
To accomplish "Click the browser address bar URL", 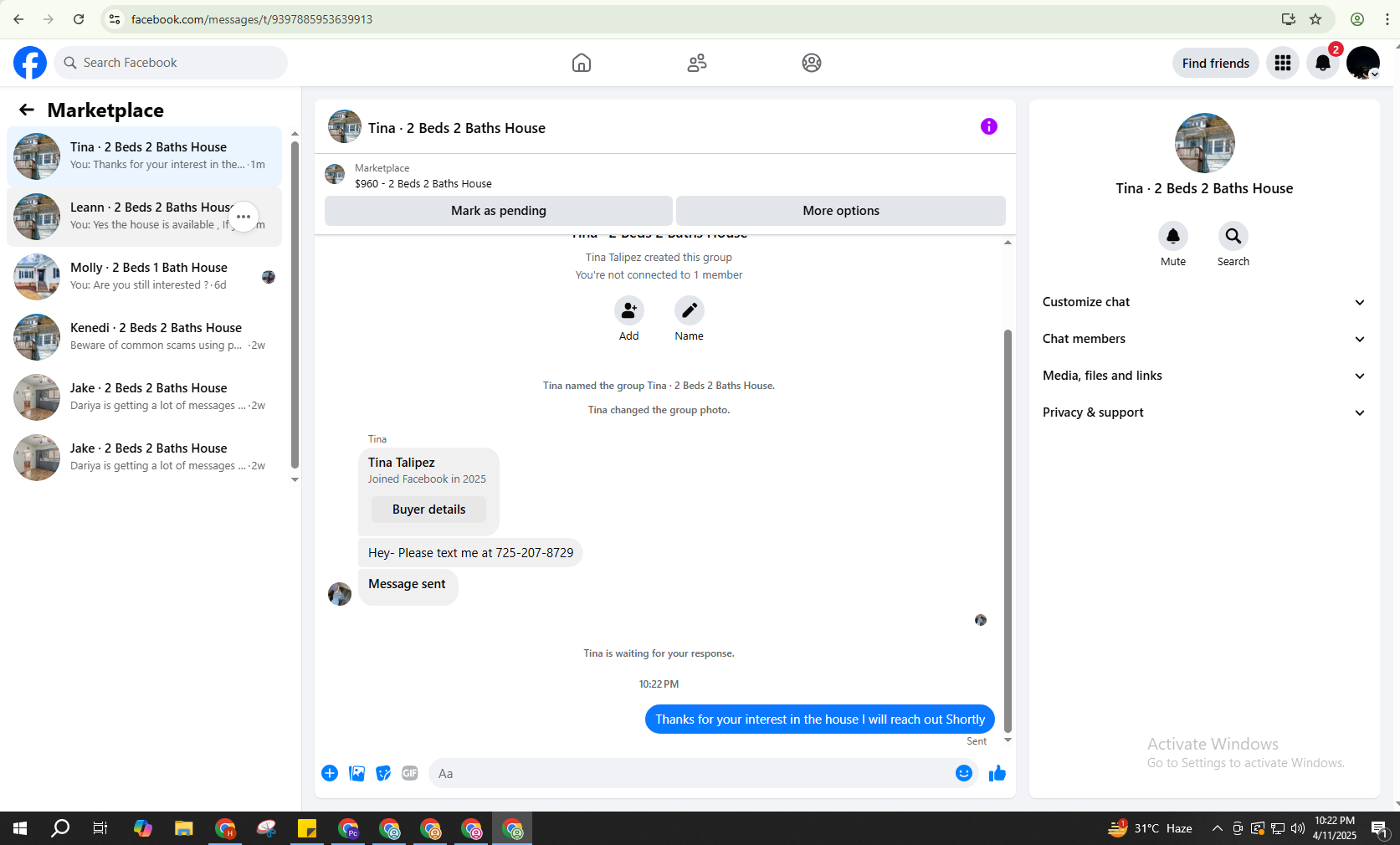I will pos(252,19).
